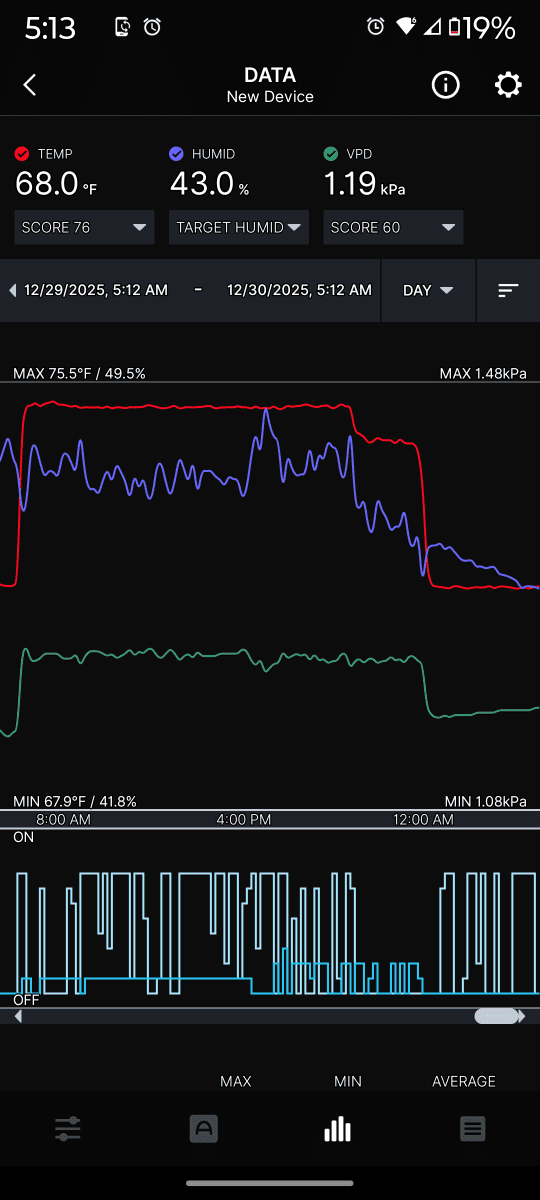
Task: Tap the 4:00 PM time axis label
Action: coord(244,819)
